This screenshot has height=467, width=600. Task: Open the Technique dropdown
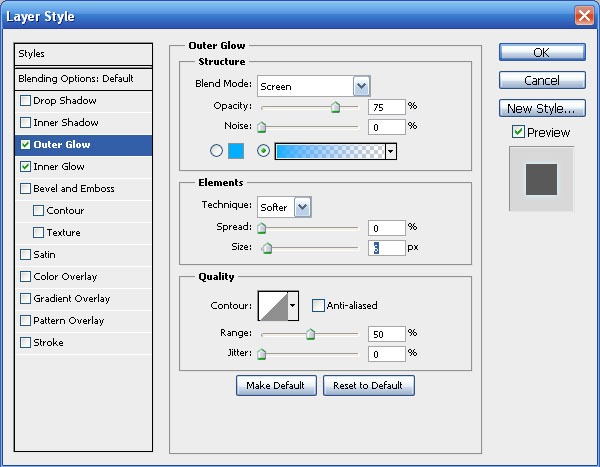point(302,207)
